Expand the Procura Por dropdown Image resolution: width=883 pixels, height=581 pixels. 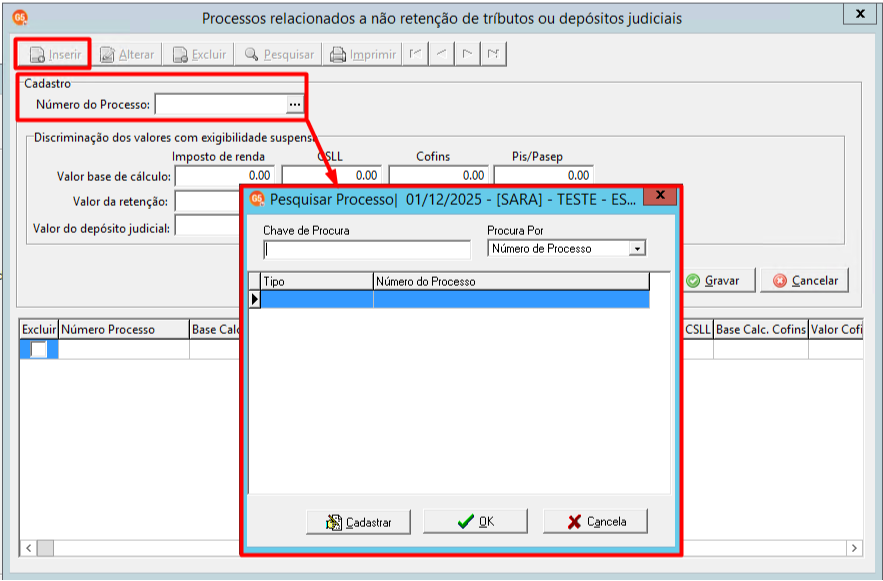click(x=637, y=248)
